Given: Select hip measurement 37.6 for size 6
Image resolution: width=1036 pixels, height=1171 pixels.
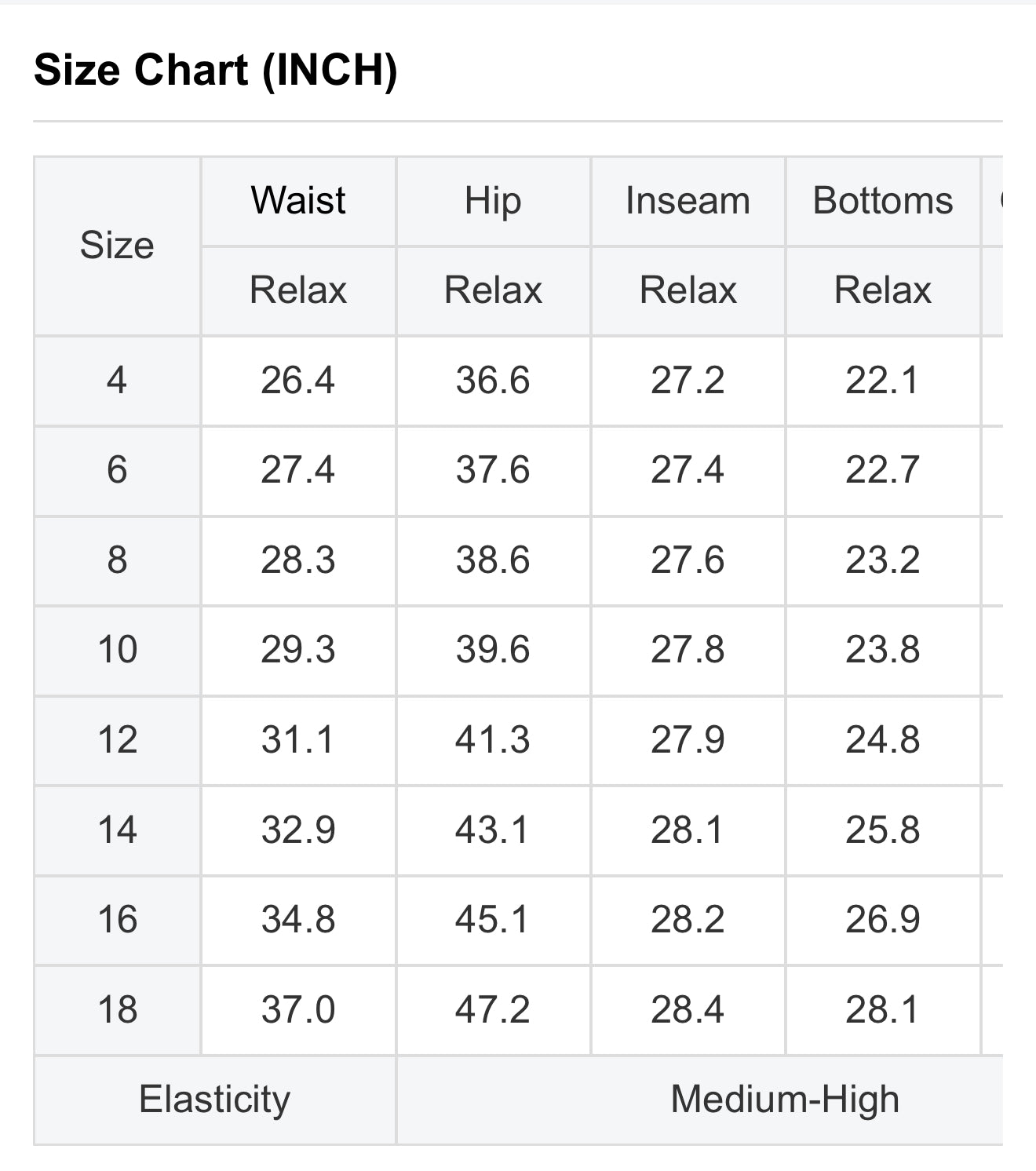Looking at the screenshot, I should (x=493, y=470).
